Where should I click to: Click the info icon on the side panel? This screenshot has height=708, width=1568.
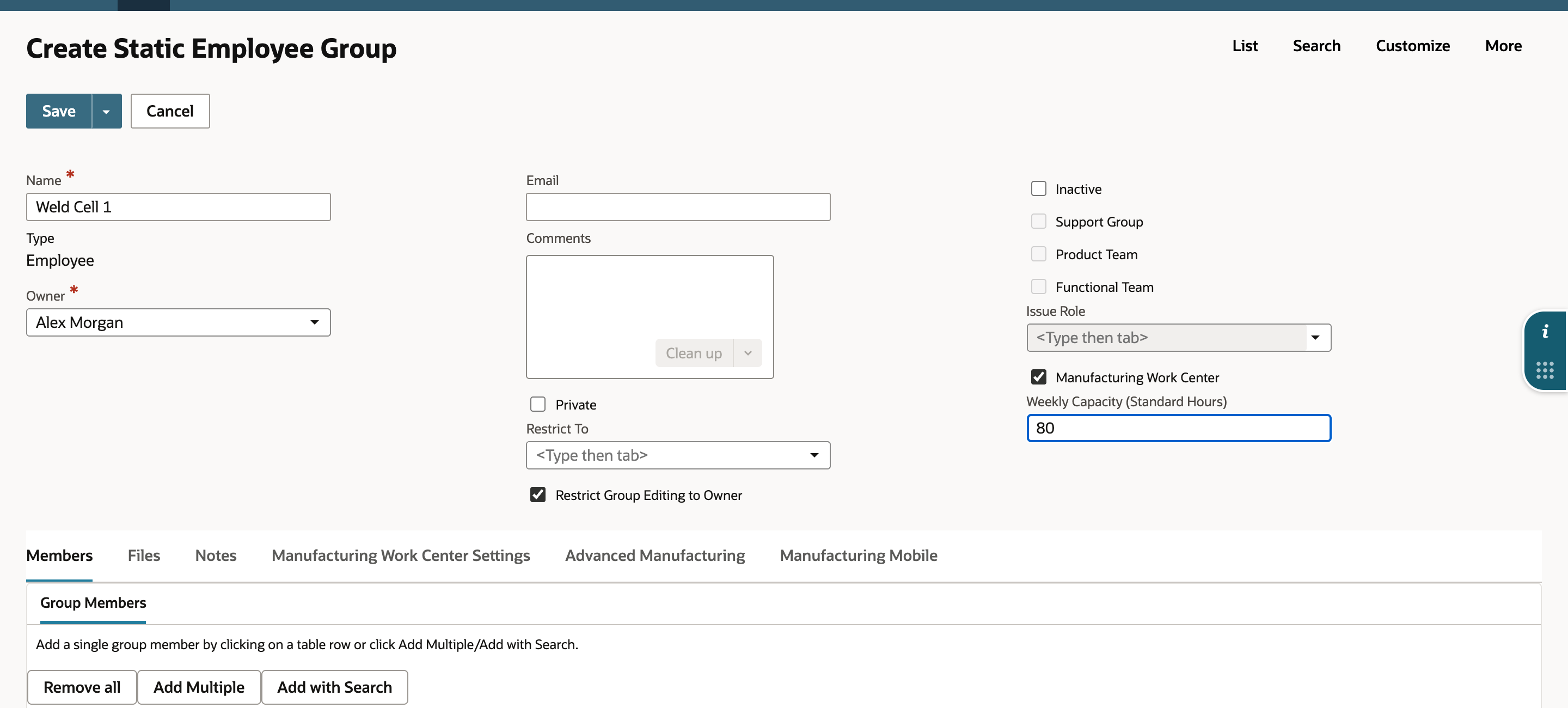tap(1545, 332)
